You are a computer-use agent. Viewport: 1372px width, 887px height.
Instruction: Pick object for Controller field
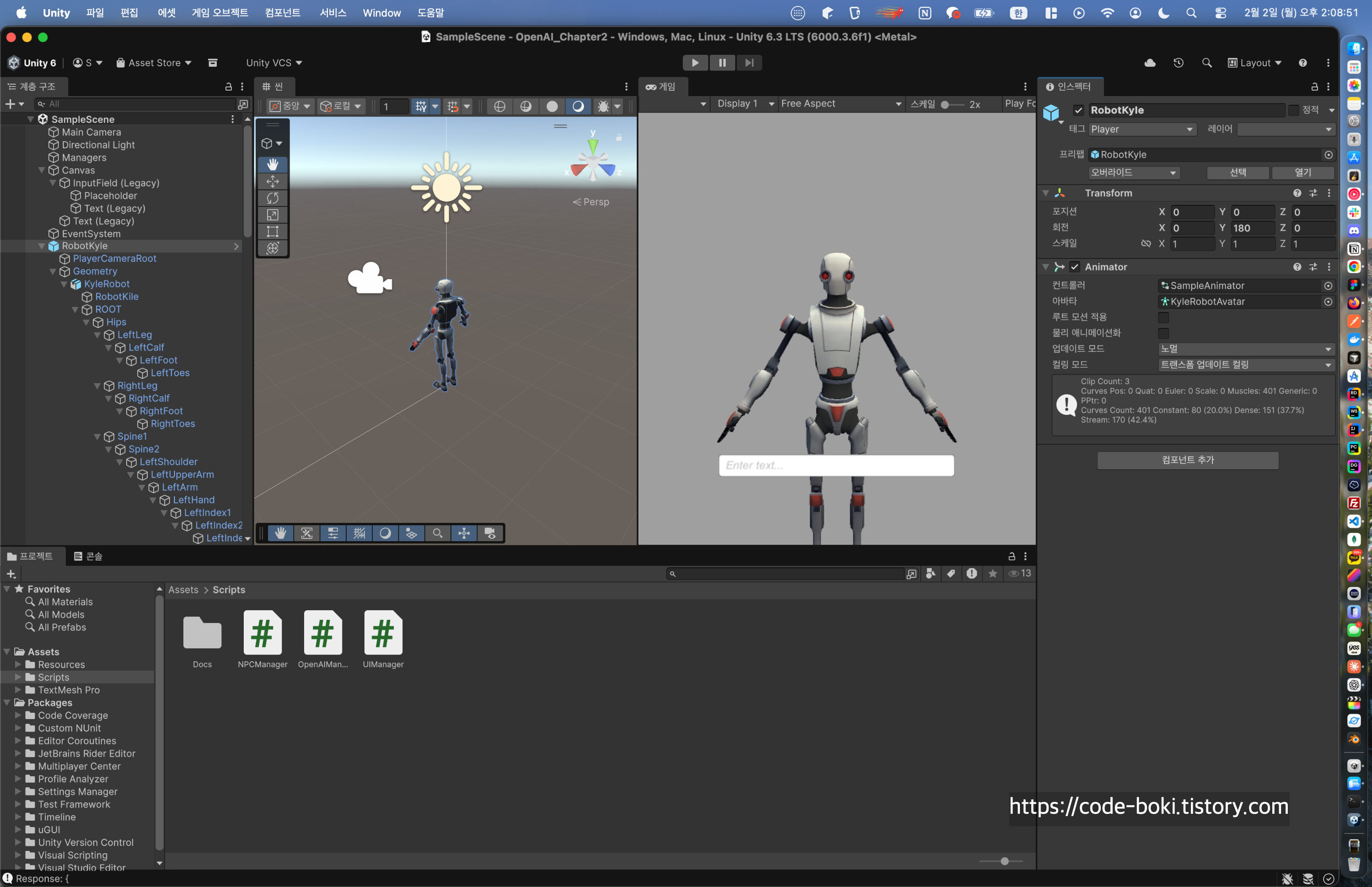click(x=1328, y=286)
